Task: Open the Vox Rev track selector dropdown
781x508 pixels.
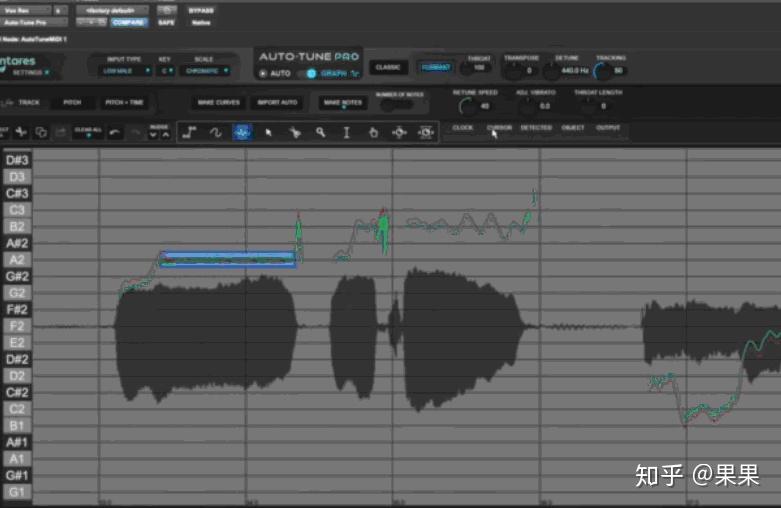Action: [x=25, y=10]
